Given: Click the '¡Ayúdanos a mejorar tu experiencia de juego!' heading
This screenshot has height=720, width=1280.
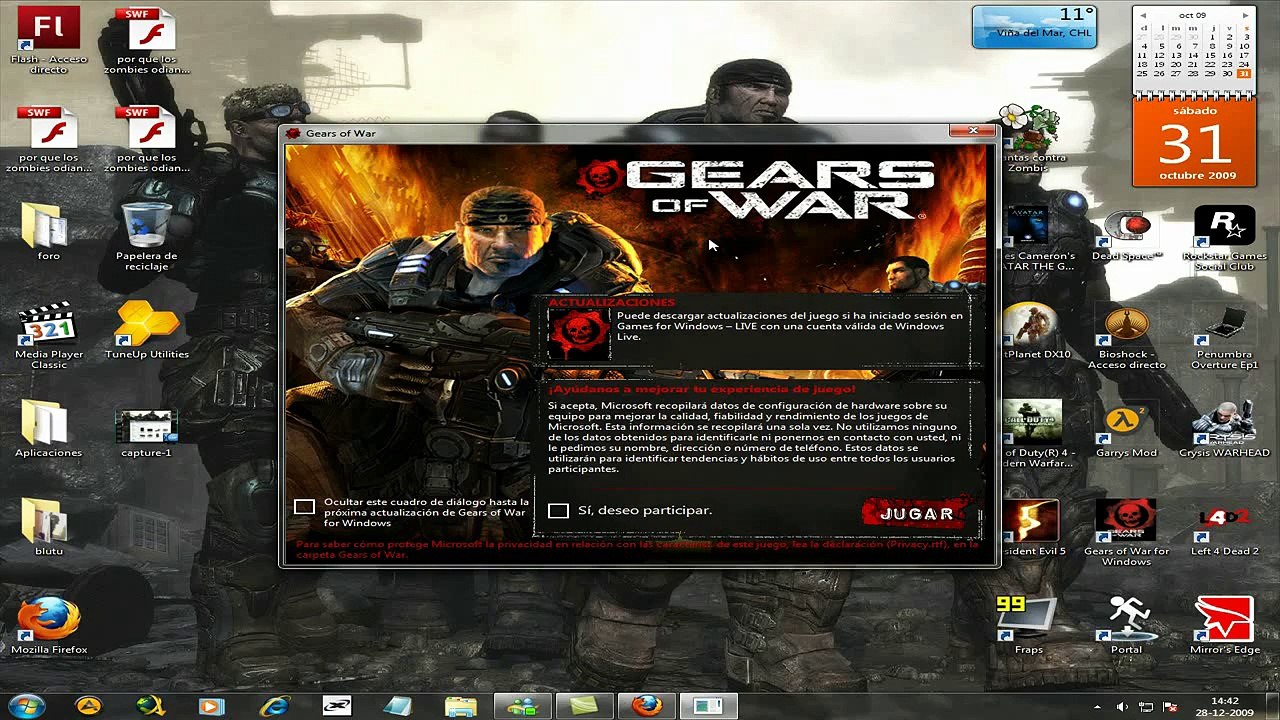Looking at the screenshot, I should (x=701, y=388).
